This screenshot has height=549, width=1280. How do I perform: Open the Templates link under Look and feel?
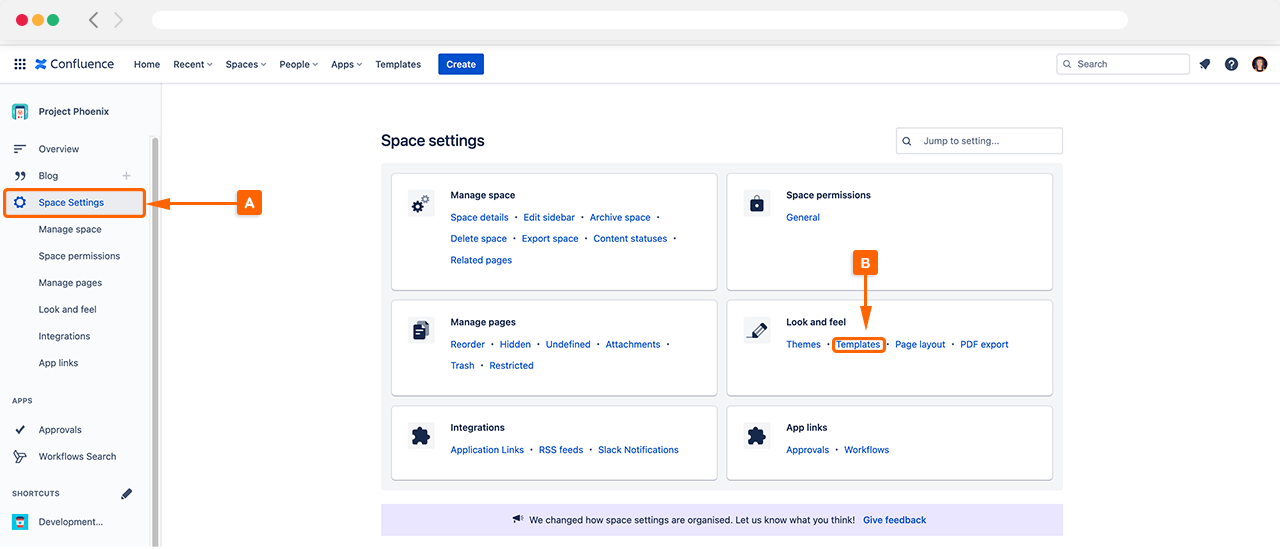(858, 345)
